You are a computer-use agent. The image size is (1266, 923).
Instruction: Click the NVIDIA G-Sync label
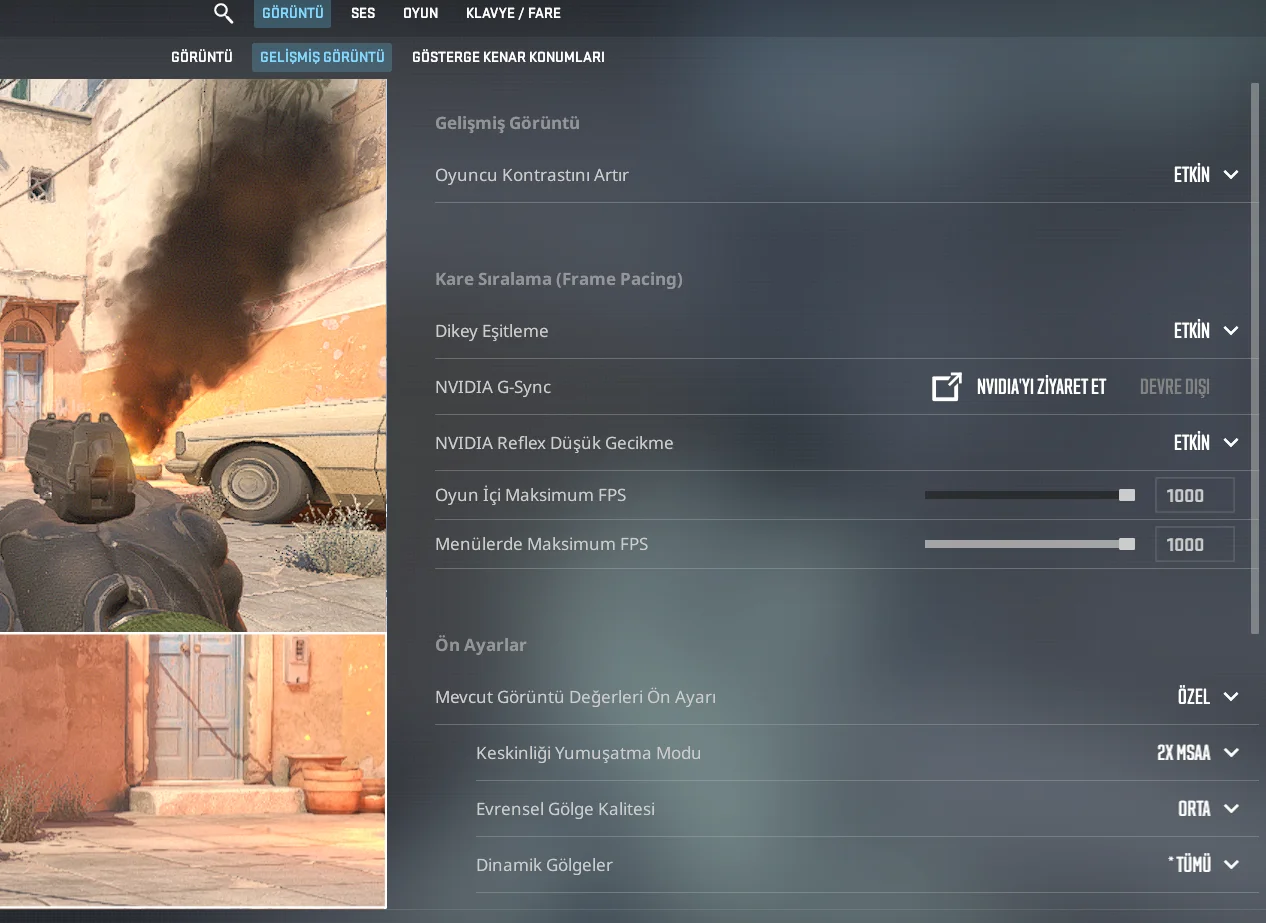pyautogui.click(x=493, y=387)
